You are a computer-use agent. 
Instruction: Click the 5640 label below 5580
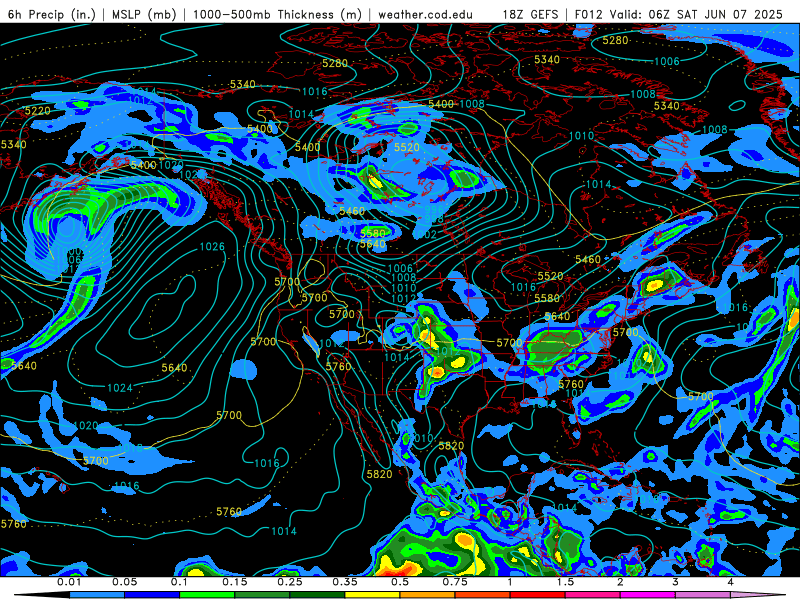[x=373, y=244]
